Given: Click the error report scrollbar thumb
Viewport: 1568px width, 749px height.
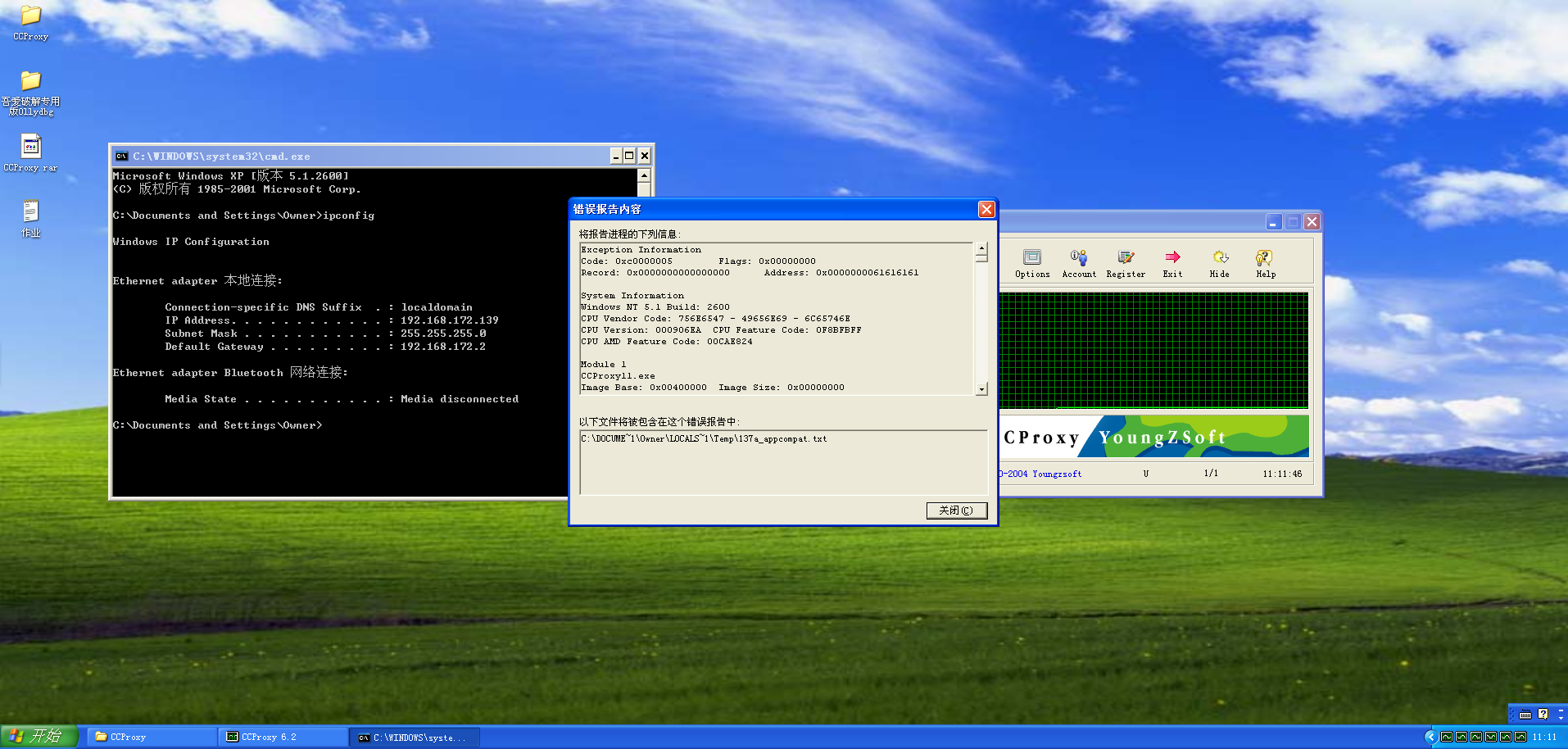Looking at the screenshot, I should (981, 257).
